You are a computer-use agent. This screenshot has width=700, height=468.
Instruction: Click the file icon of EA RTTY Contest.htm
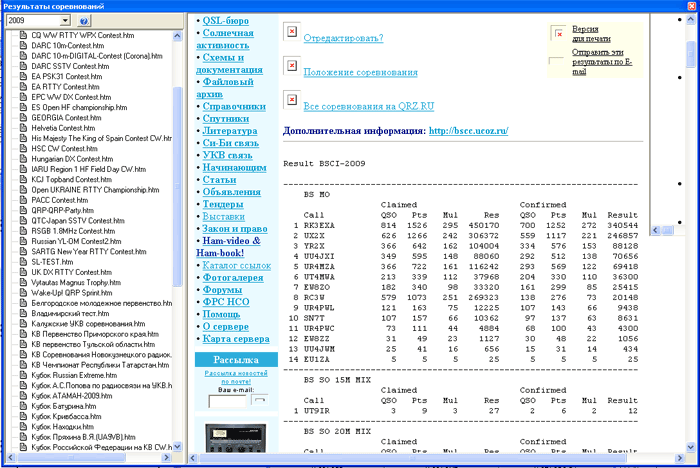coord(23,87)
